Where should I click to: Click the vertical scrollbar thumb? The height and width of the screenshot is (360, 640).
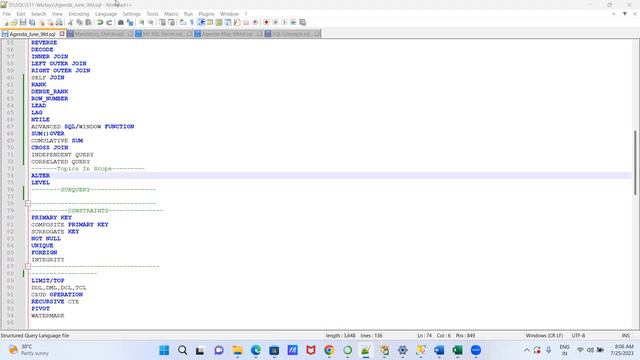pos(635,162)
